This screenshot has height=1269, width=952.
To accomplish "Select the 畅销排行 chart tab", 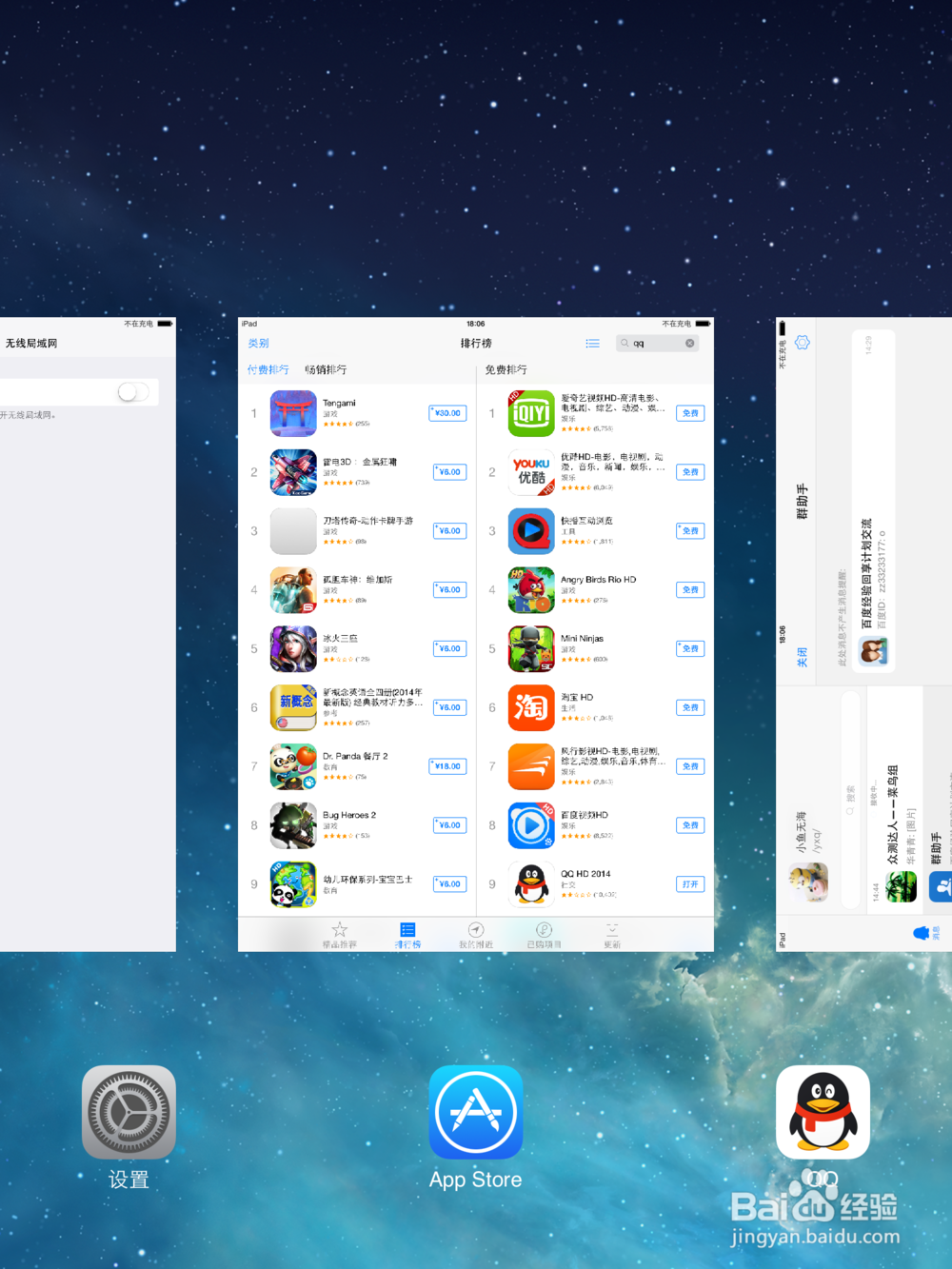I will [x=326, y=369].
